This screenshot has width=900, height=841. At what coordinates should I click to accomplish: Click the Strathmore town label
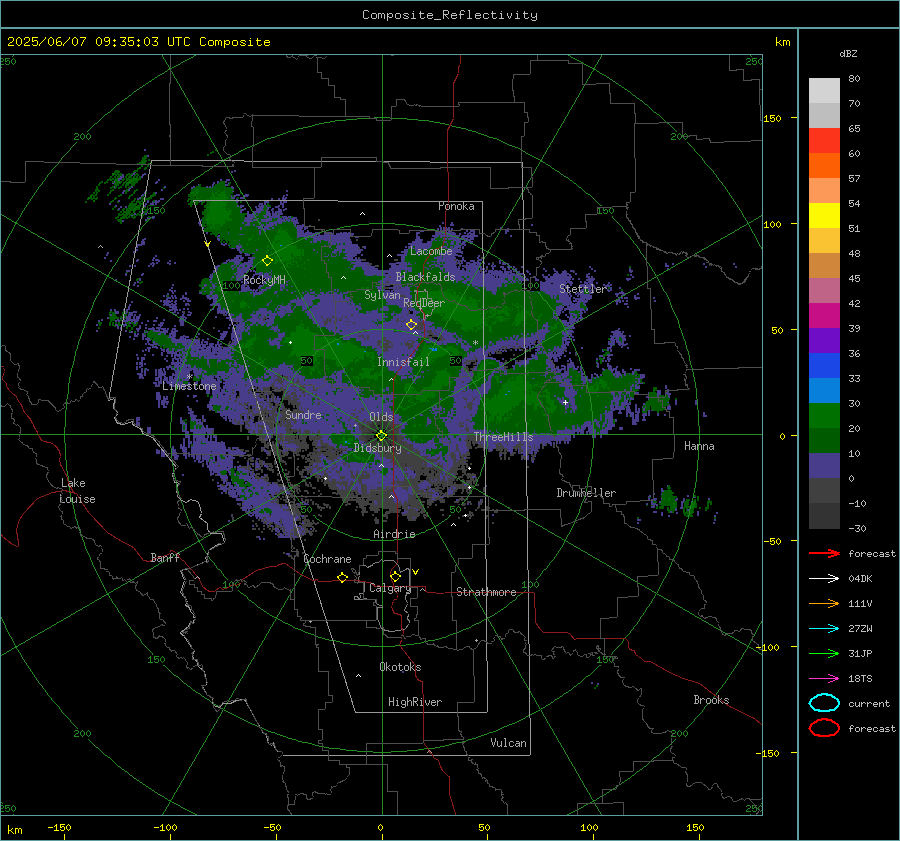tap(486, 592)
